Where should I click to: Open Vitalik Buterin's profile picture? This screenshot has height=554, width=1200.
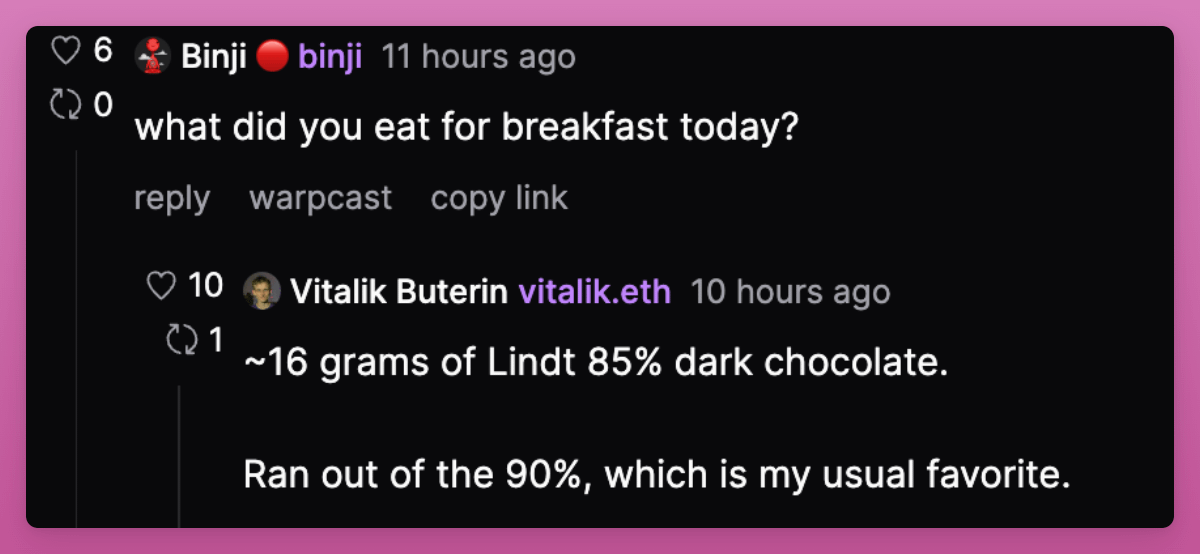262,291
